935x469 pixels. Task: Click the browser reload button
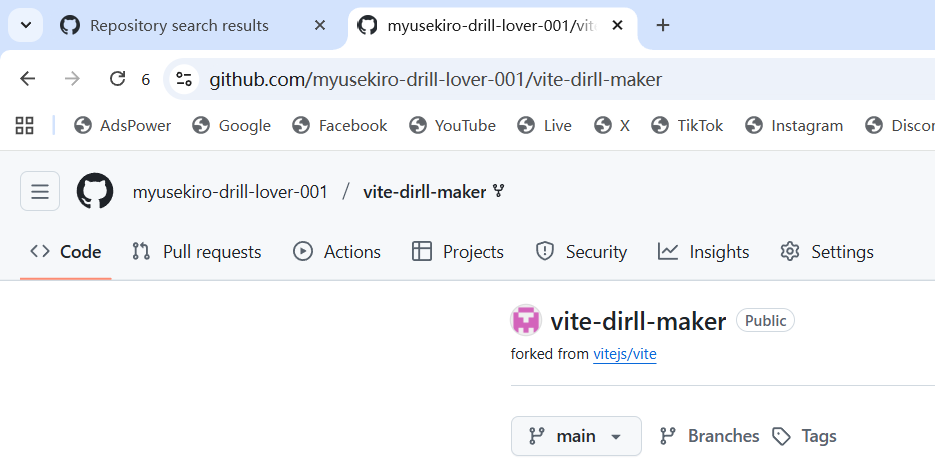[117, 79]
